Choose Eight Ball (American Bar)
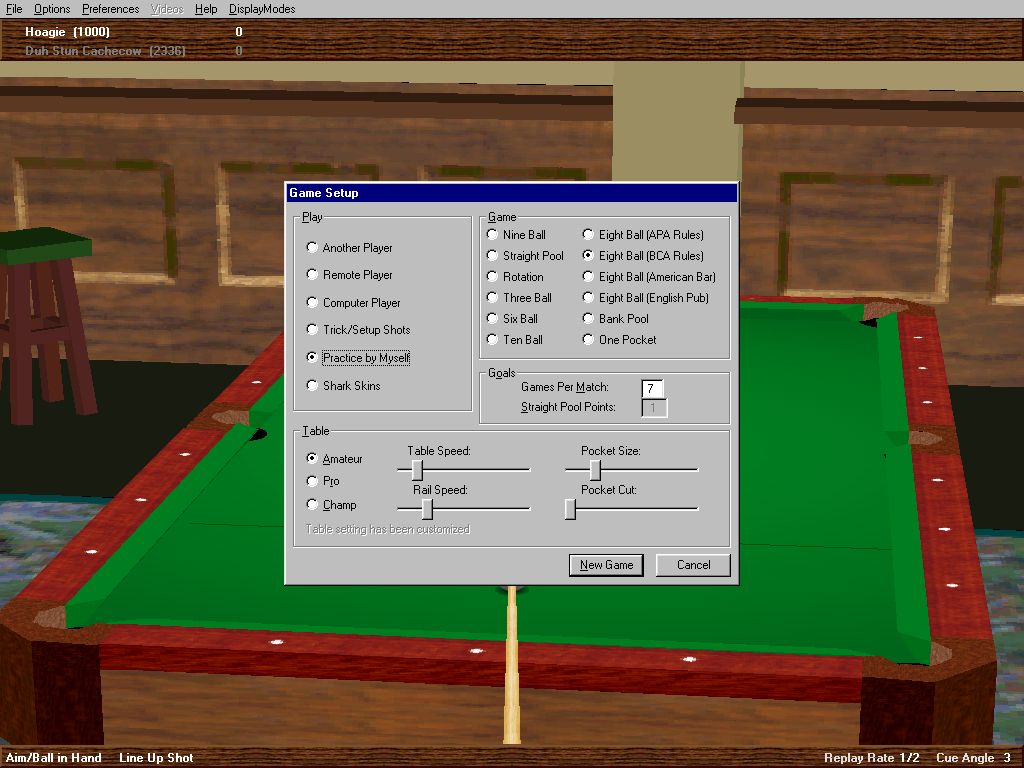This screenshot has height=768, width=1024. [649, 276]
